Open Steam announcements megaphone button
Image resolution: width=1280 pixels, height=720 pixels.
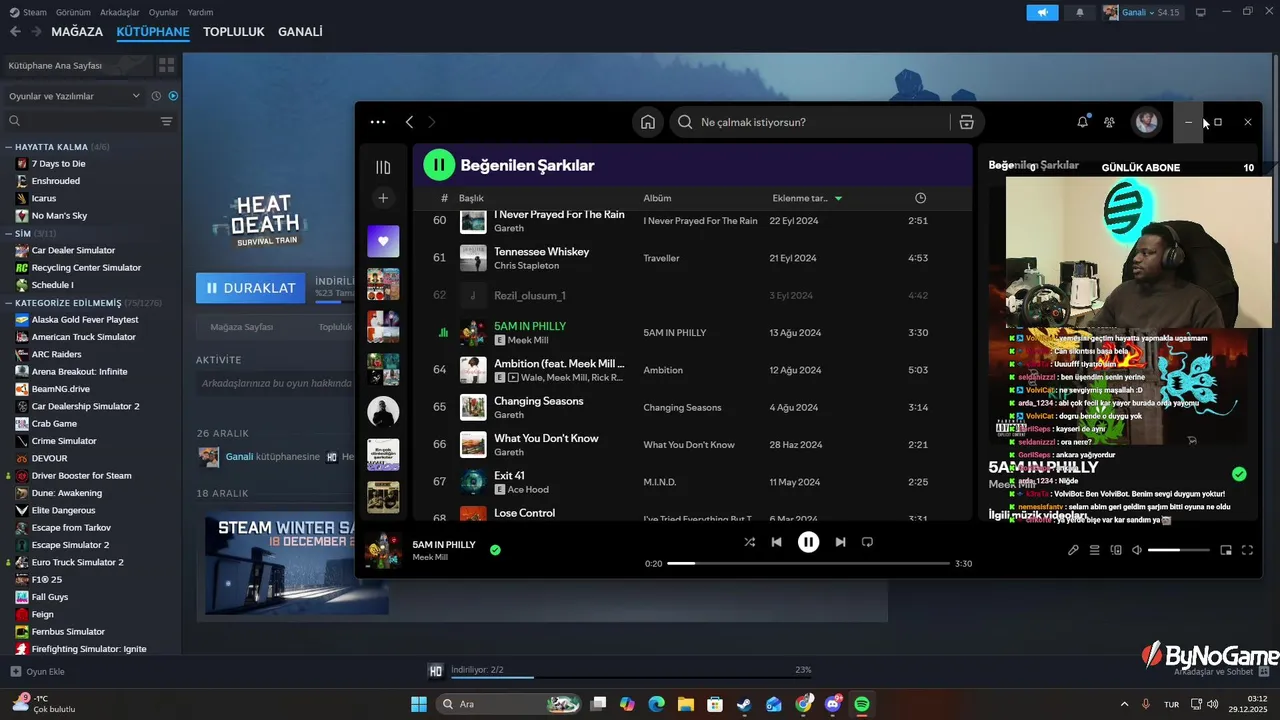[x=1042, y=12]
